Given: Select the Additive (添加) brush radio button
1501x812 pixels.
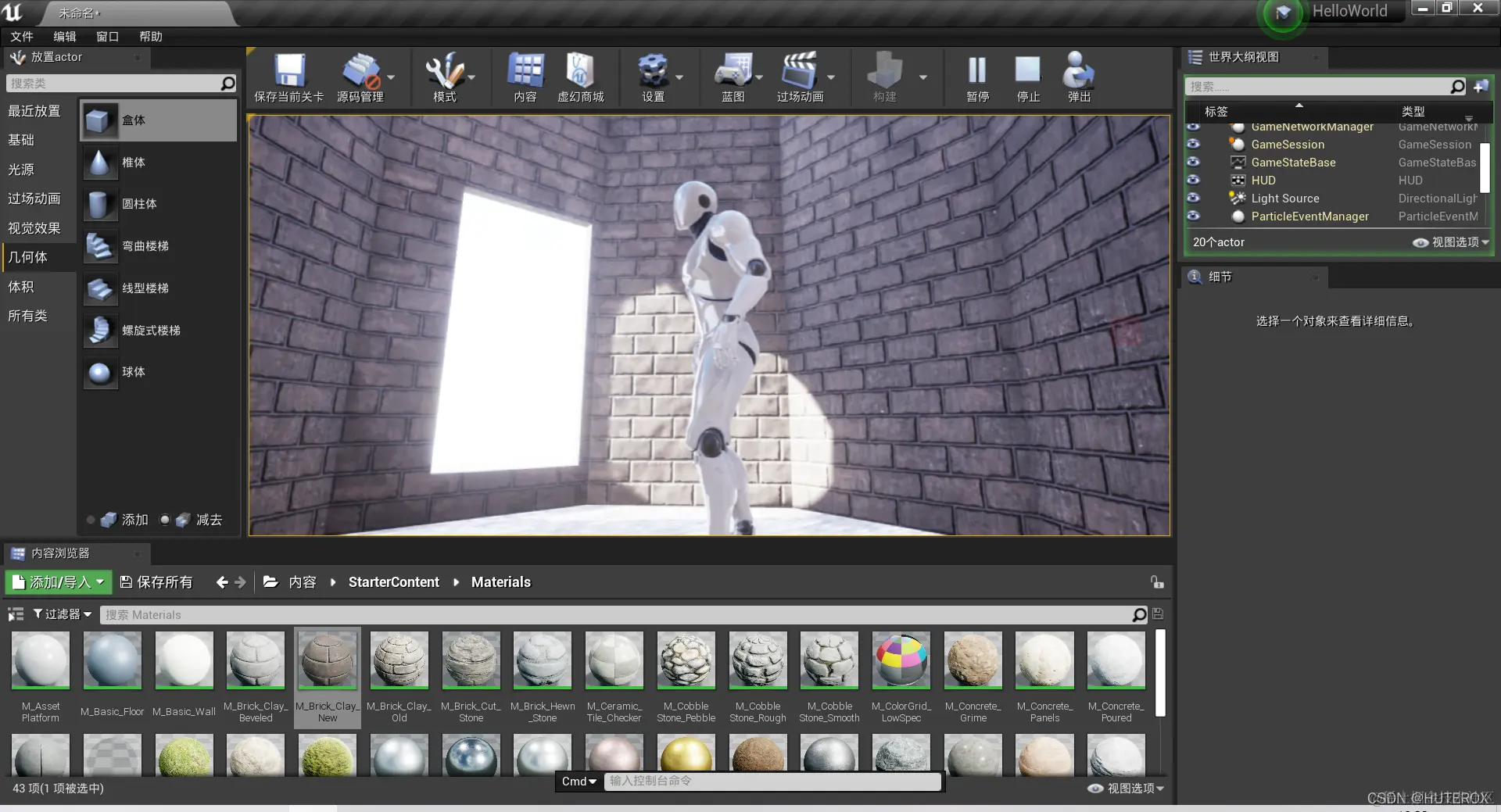Looking at the screenshot, I should [x=91, y=520].
